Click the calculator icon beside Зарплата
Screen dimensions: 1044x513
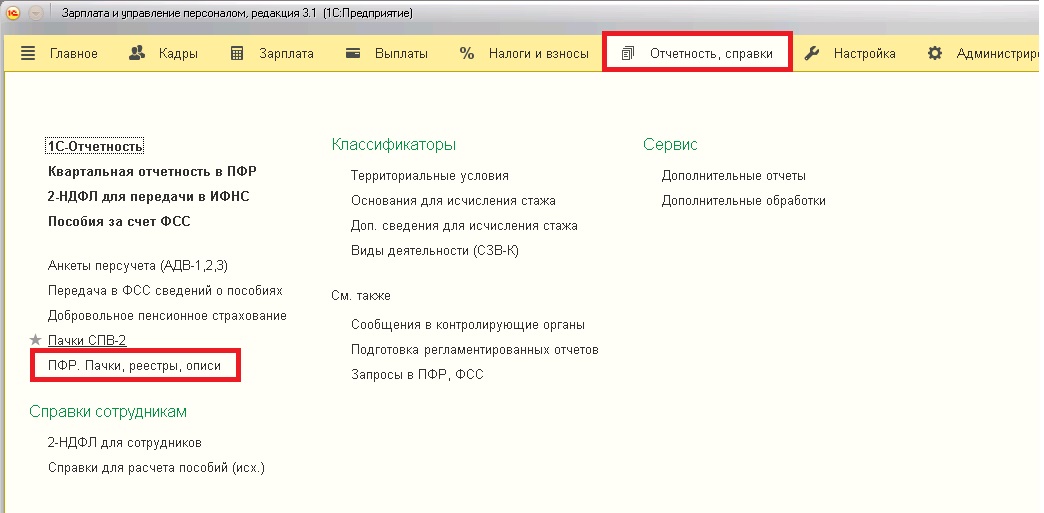237,54
